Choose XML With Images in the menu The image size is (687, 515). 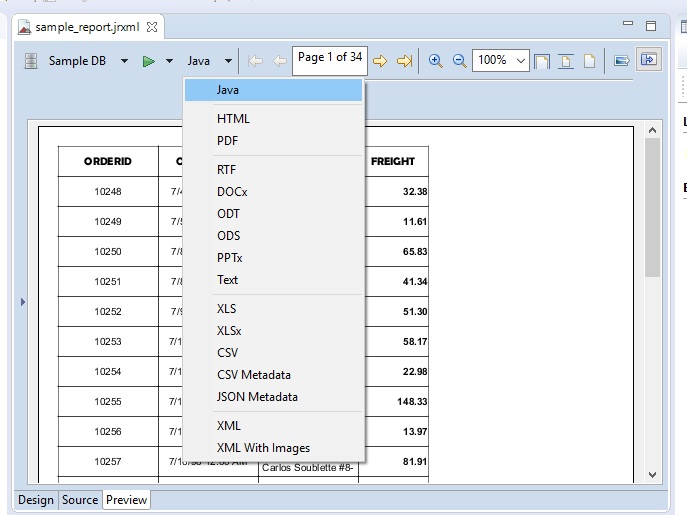click(273, 448)
